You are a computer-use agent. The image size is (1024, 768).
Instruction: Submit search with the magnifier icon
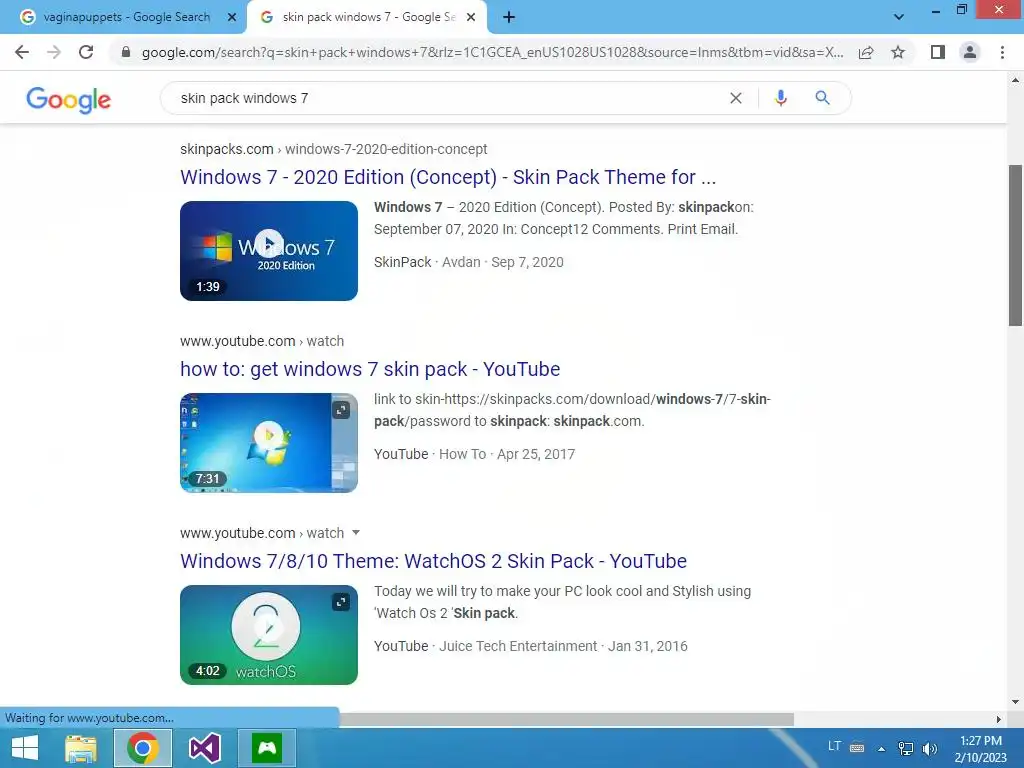pyautogui.click(x=822, y=98)
